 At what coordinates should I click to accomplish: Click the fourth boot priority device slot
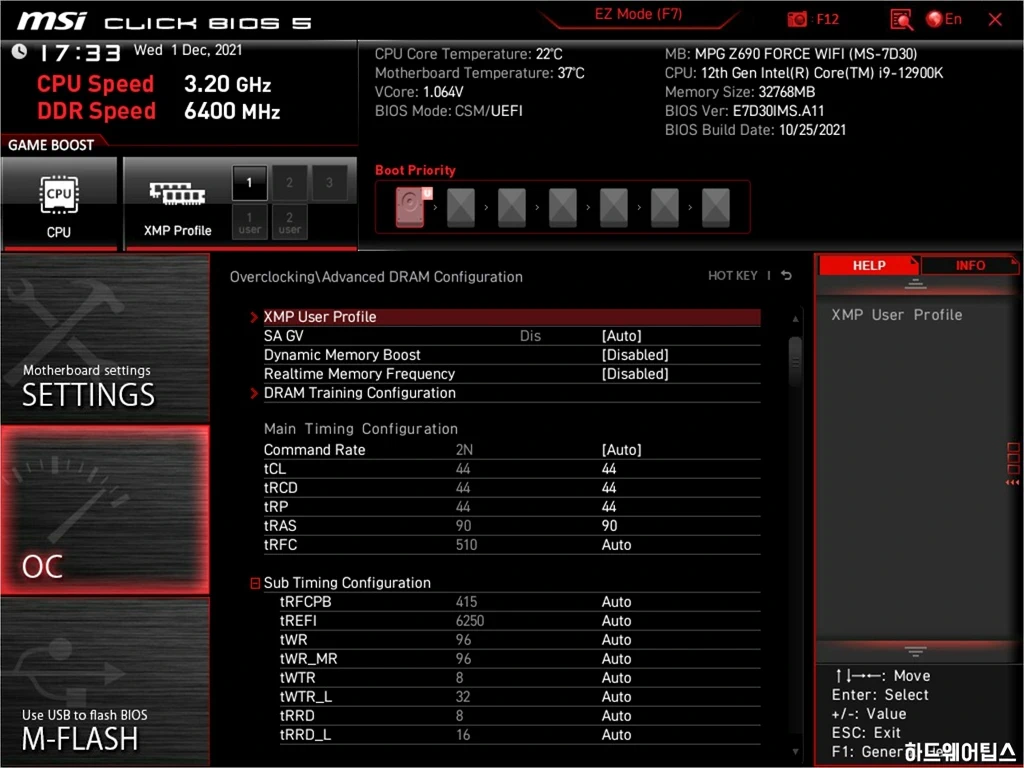(x=563, y=208)
